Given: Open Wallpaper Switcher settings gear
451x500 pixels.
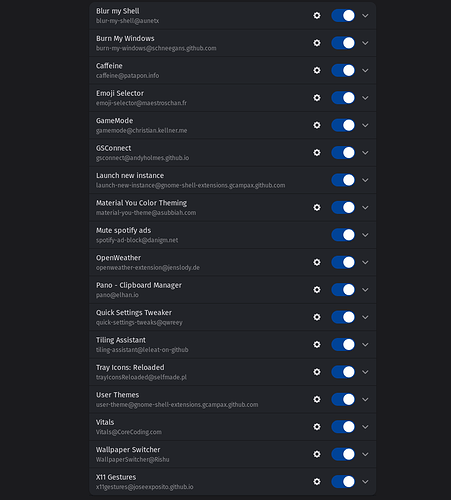Looking at the screenshot, I should [x=317, y=454].
